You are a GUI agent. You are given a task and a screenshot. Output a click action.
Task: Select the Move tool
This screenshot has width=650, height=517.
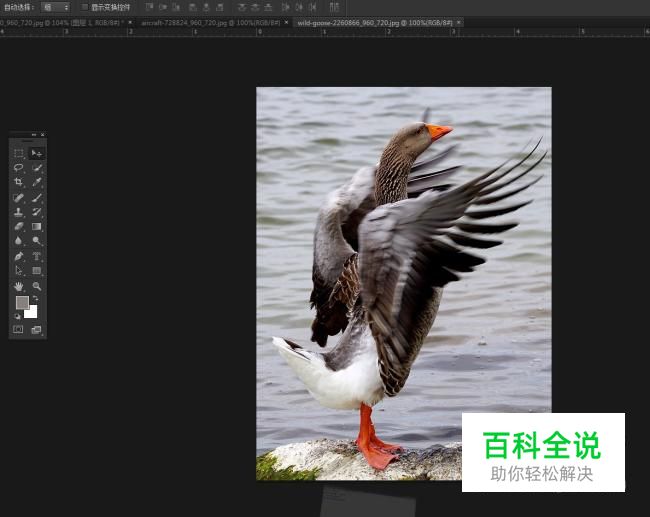point(37,153)
